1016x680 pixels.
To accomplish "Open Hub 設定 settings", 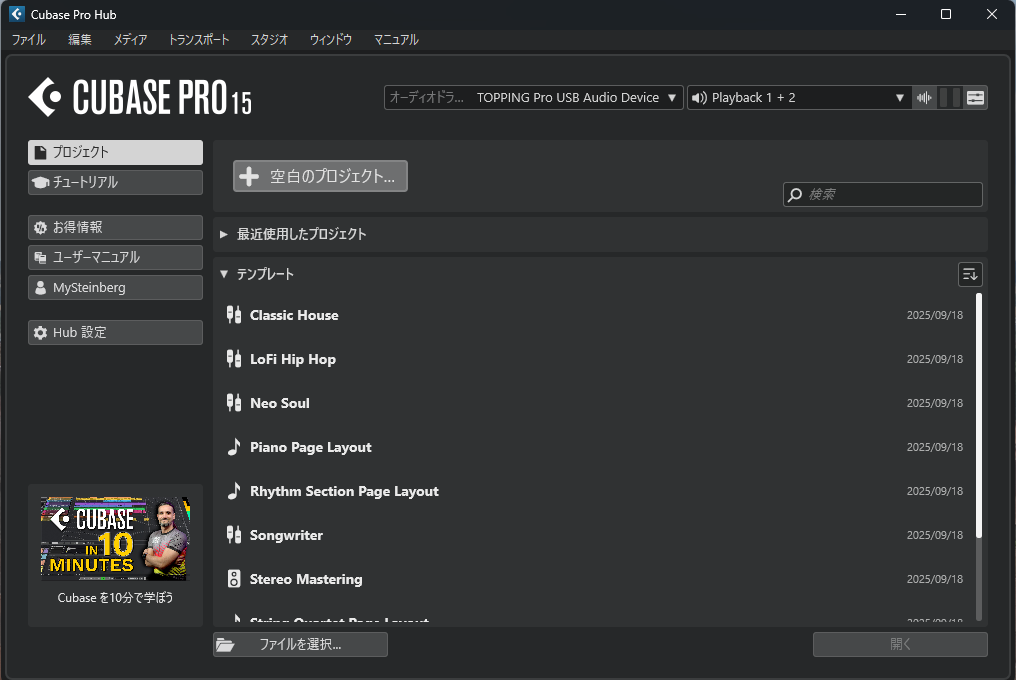I will pyautogui.click(x=115, y=333).
